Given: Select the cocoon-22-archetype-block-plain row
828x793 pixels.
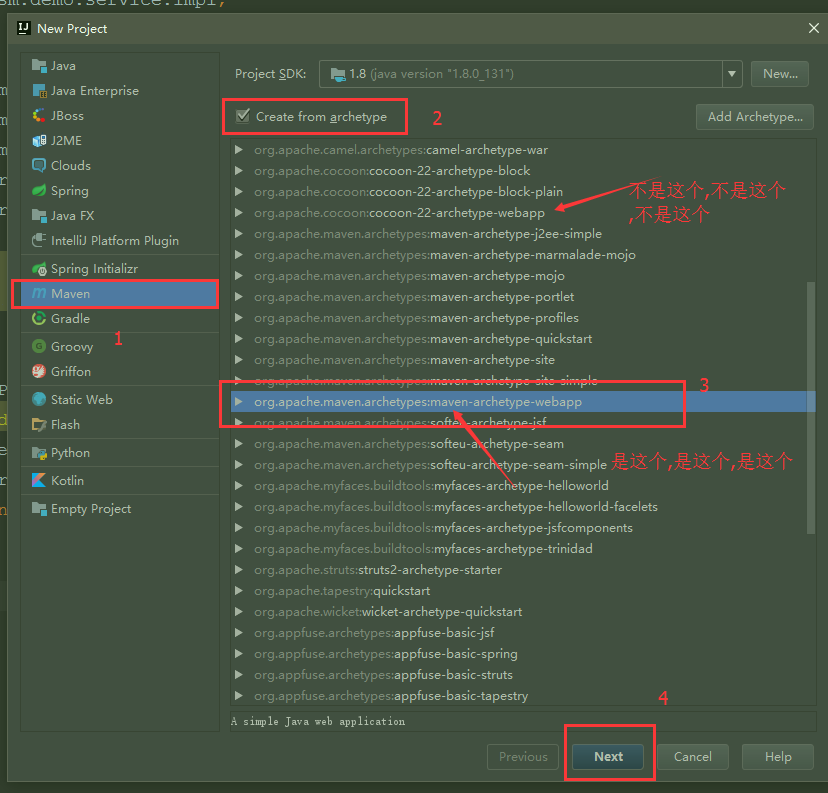Looking at the screenshot, I should point(523,192).
